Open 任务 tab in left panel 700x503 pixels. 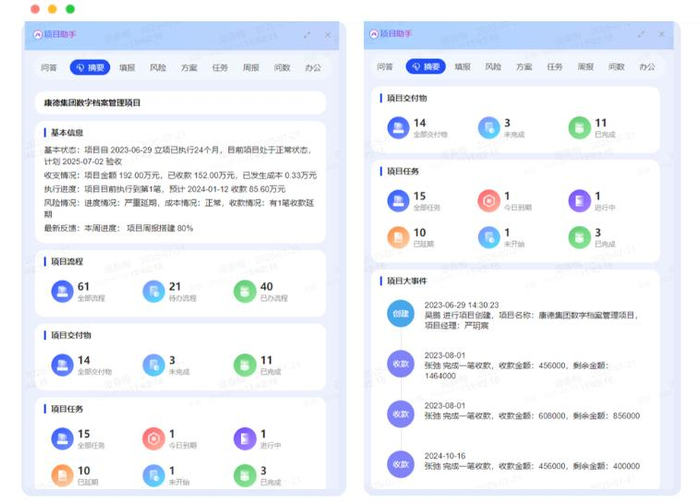[x=220, y=68]
